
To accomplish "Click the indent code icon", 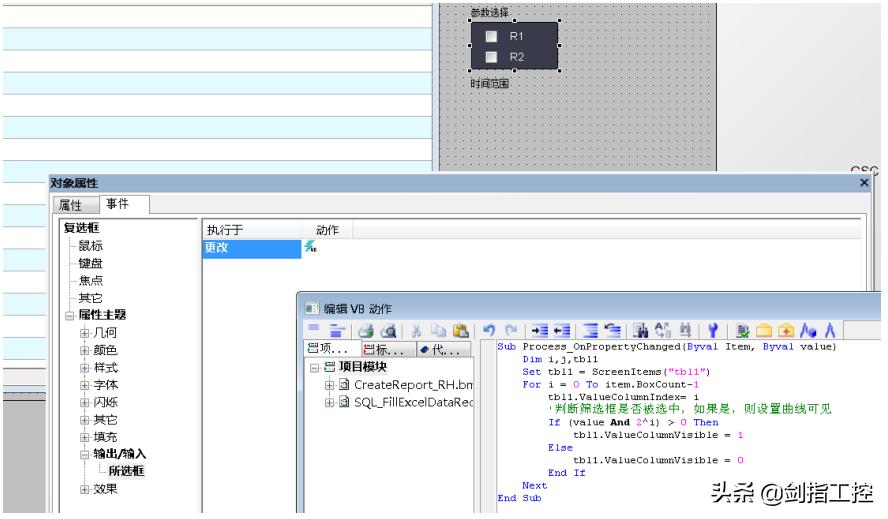I will pos(539,328).
